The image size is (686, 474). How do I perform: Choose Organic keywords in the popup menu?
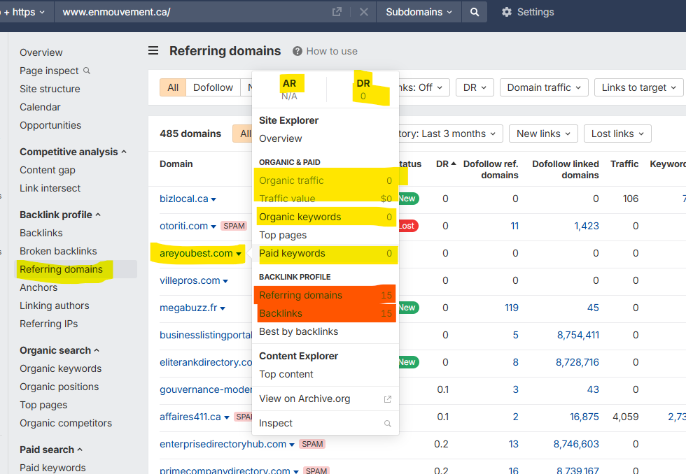[325, 217]
